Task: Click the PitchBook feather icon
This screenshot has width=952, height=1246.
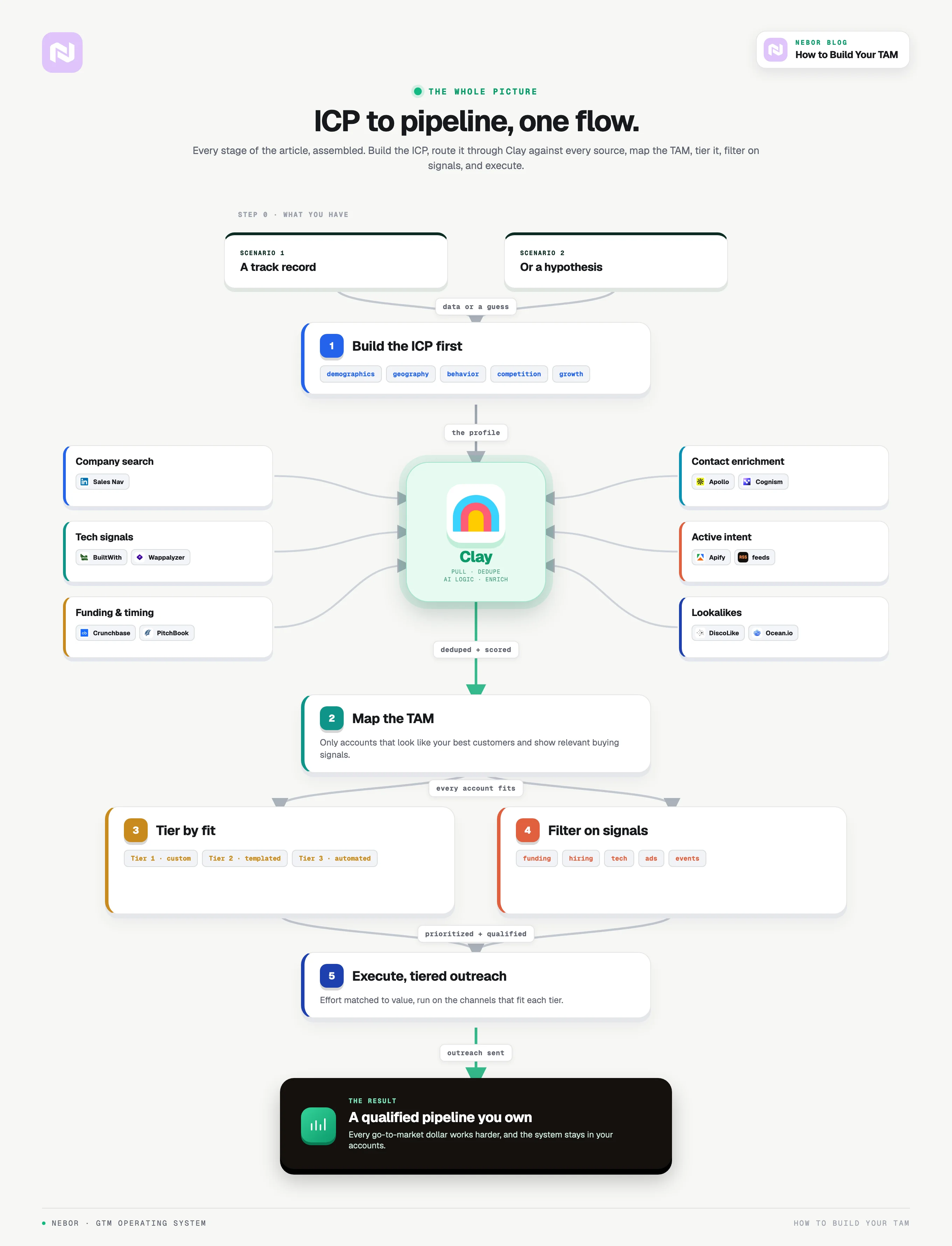Action: coord(148,633)
